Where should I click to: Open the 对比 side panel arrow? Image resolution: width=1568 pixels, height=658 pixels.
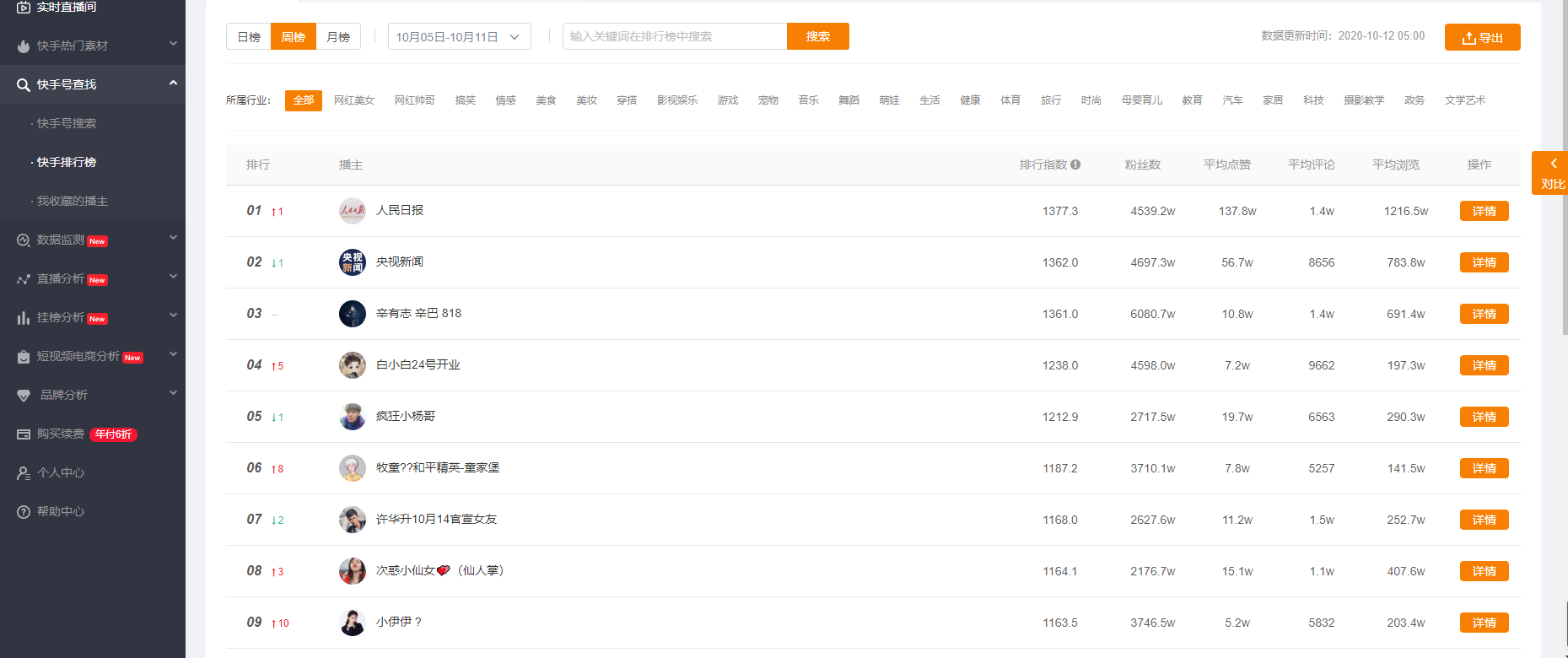coord(1553,164)
